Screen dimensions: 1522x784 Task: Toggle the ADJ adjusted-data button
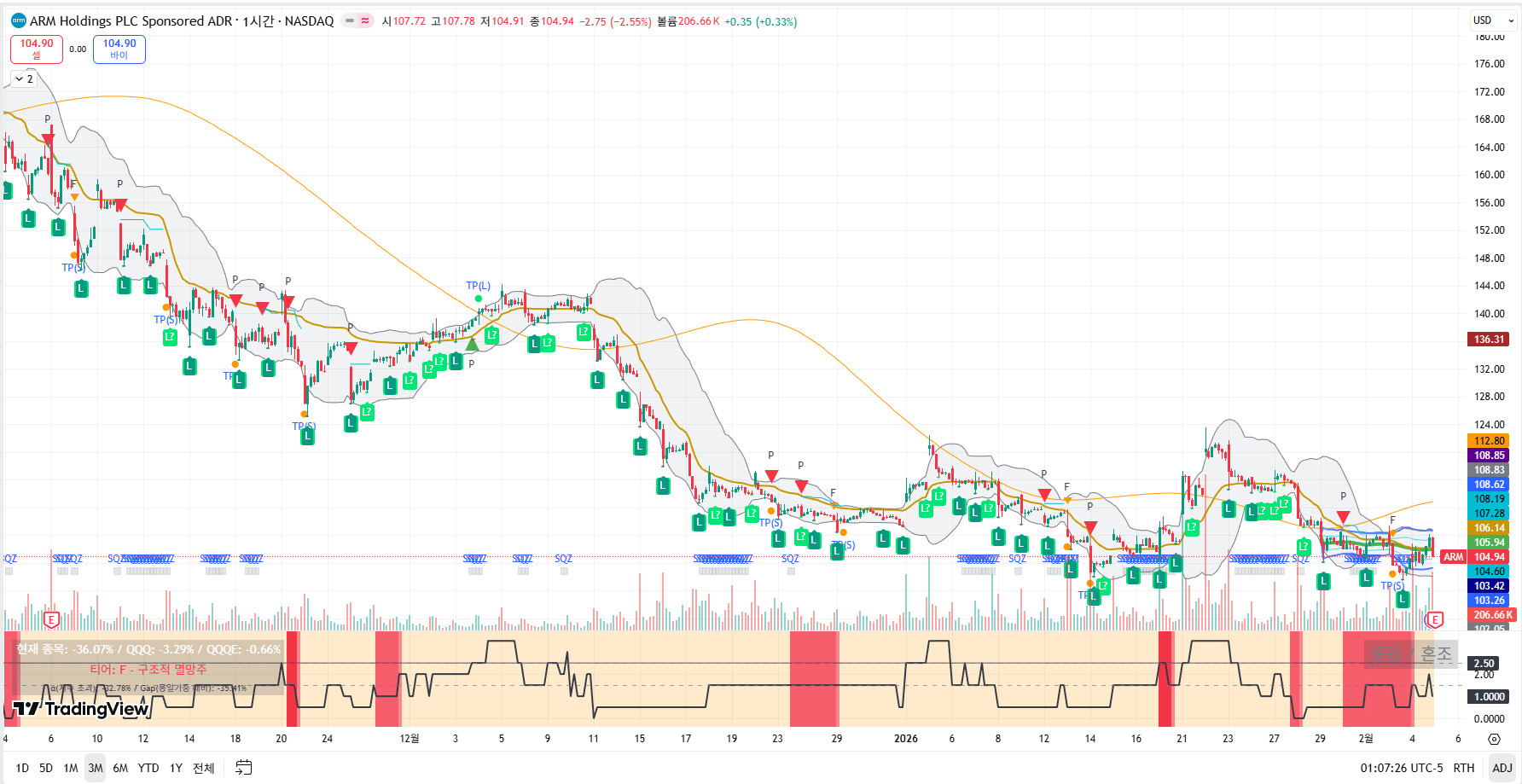coord(1502,768)
